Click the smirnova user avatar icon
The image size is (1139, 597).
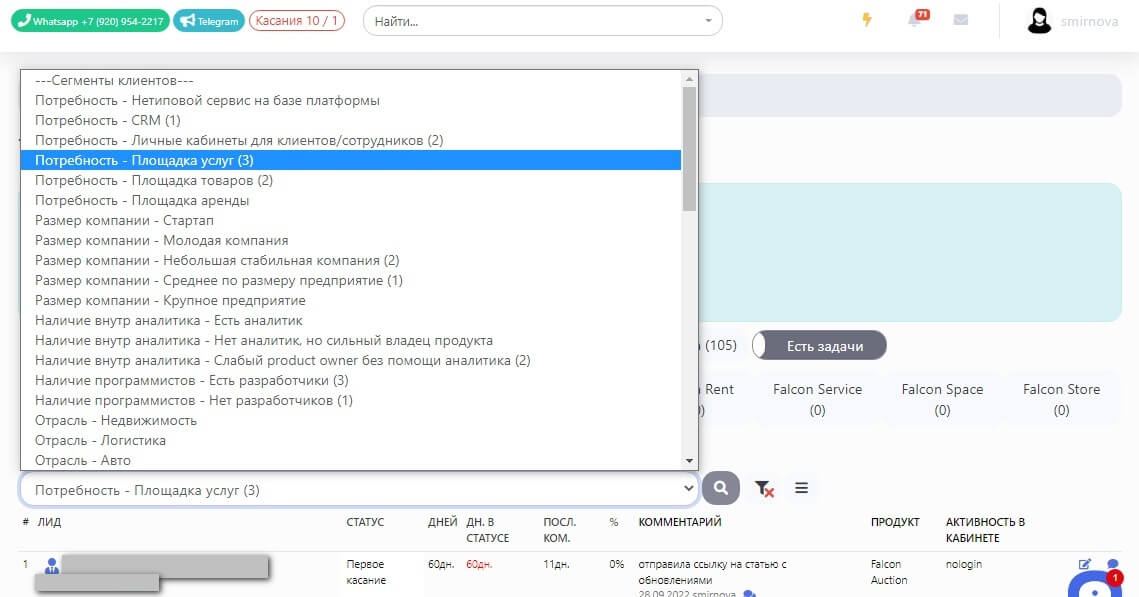(1039, 21)
